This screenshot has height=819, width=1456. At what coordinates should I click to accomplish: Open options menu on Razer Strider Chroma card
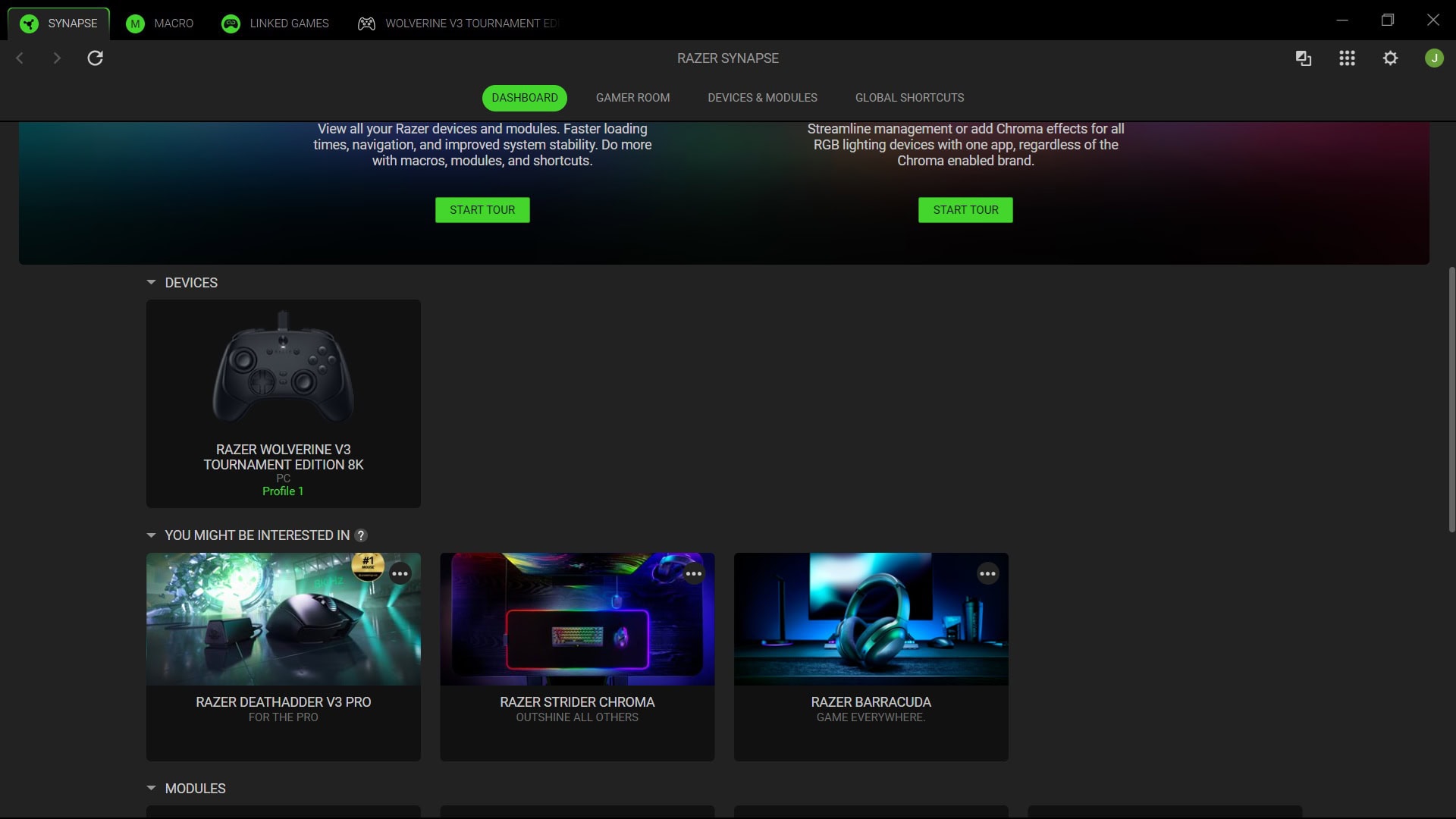tap(694, 573)
